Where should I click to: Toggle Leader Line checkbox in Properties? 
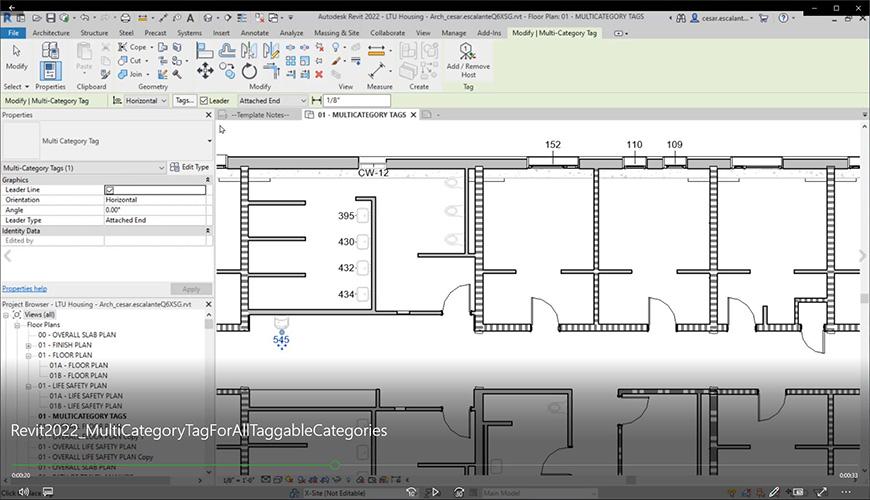(109, 190)
